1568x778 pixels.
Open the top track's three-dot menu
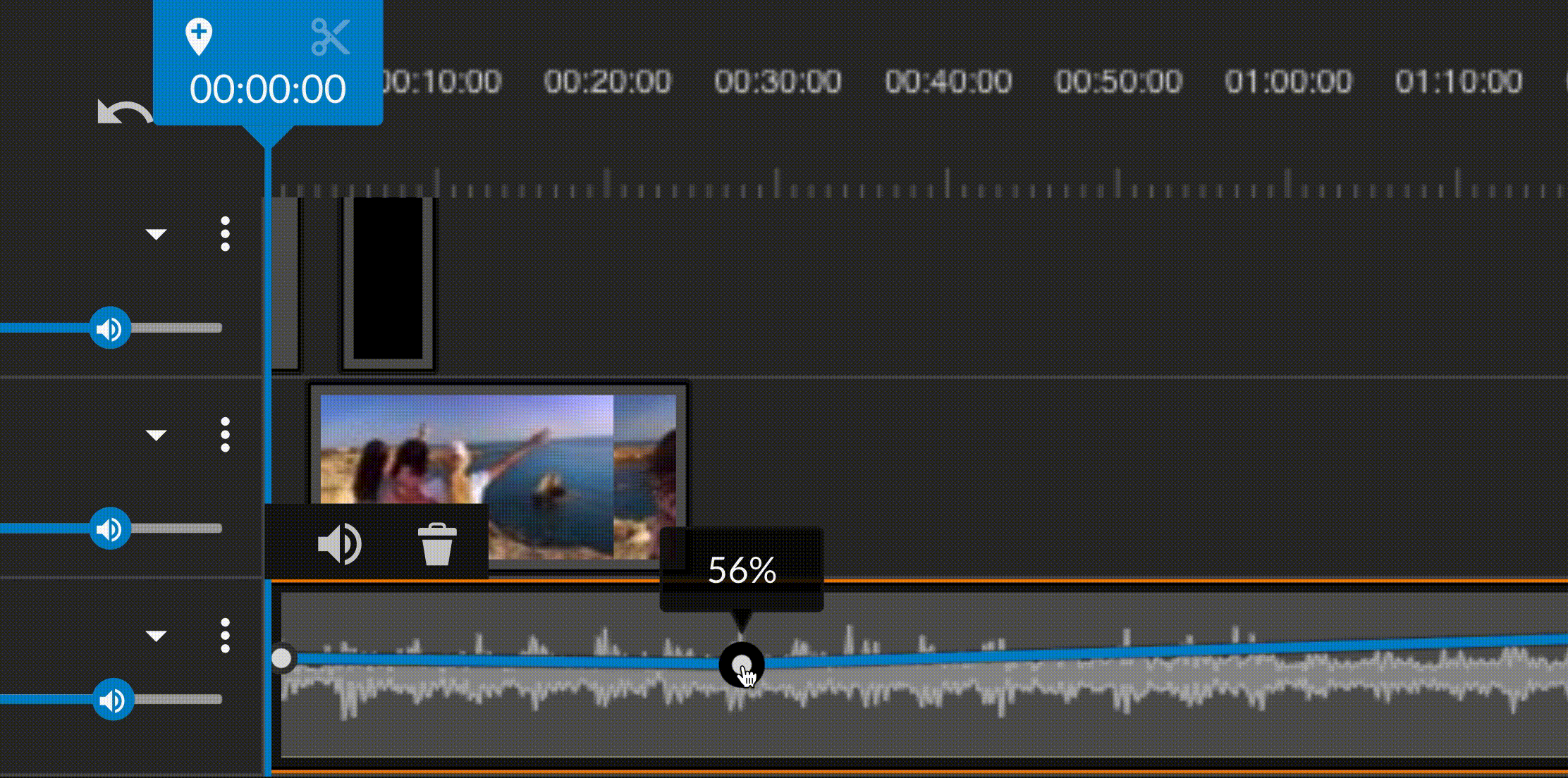(x=225, y=234)
